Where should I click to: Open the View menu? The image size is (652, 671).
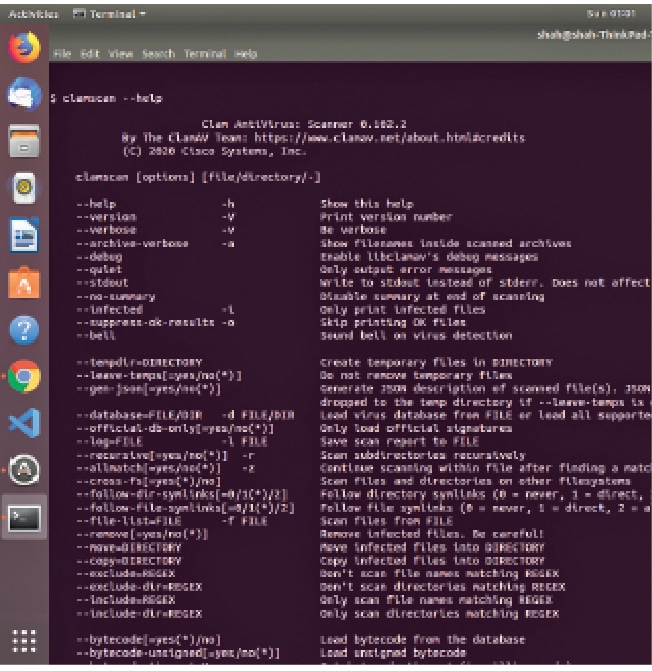coord(120,53)
